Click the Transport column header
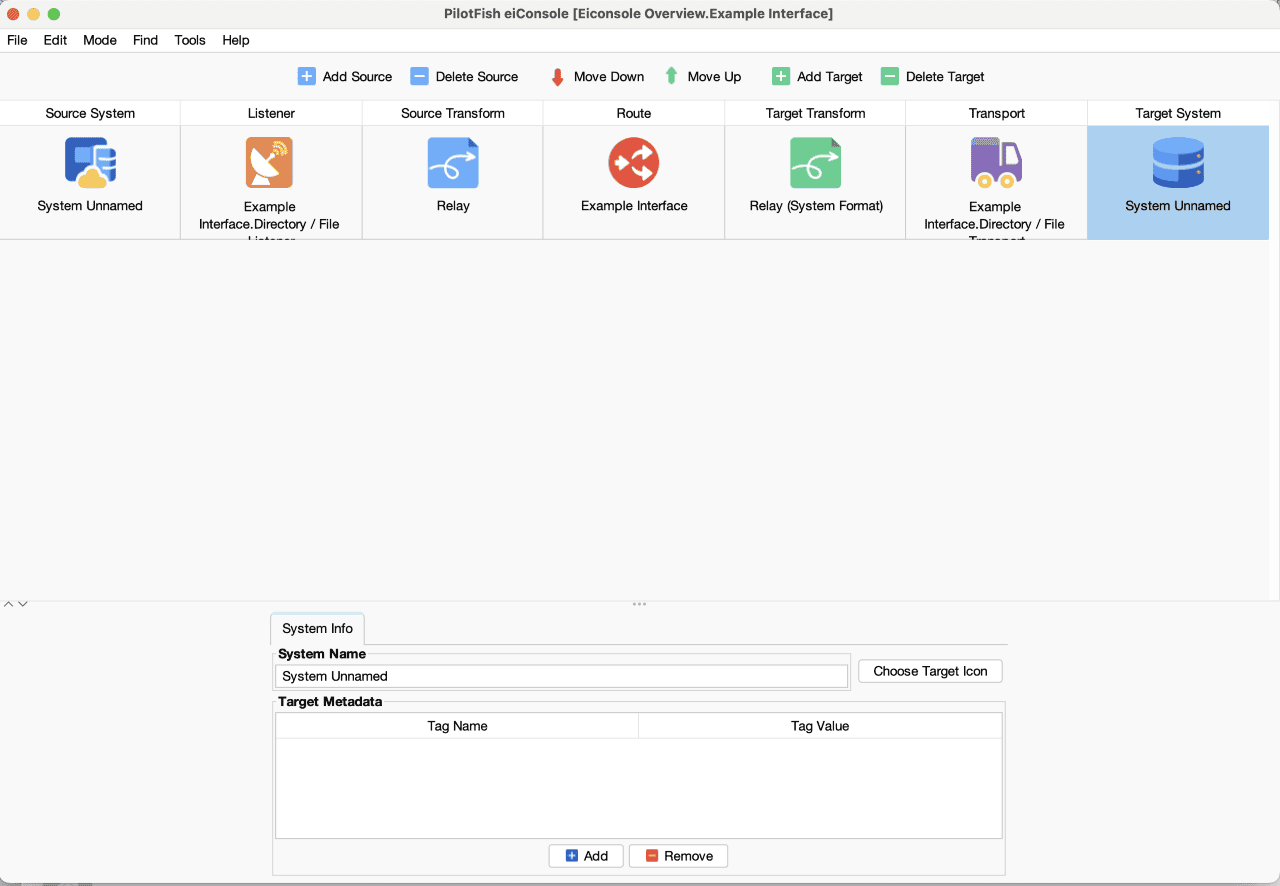The image size is (1280, 886). 997,113
